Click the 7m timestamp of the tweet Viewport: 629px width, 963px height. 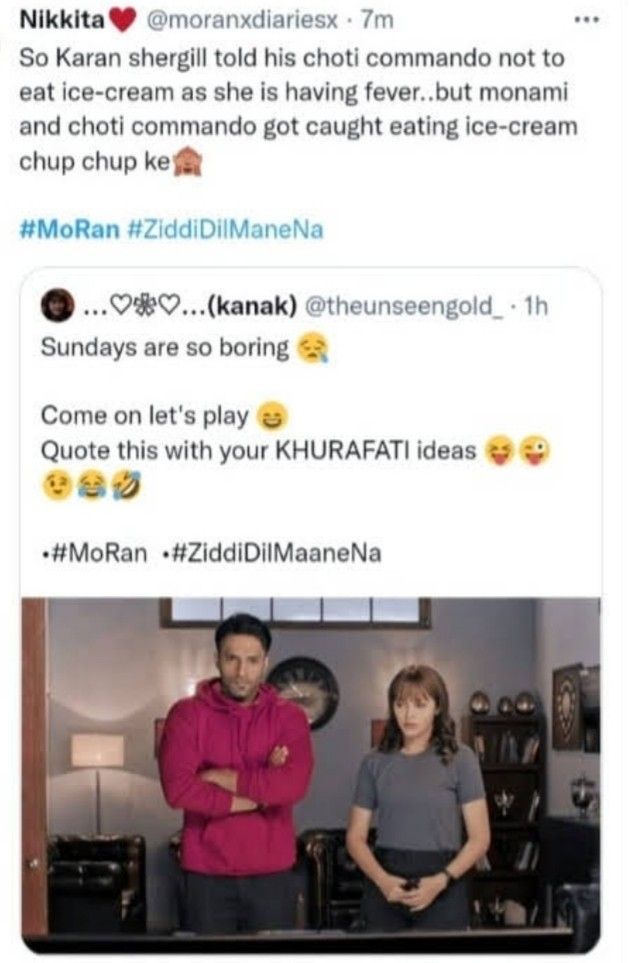[377, 20]
